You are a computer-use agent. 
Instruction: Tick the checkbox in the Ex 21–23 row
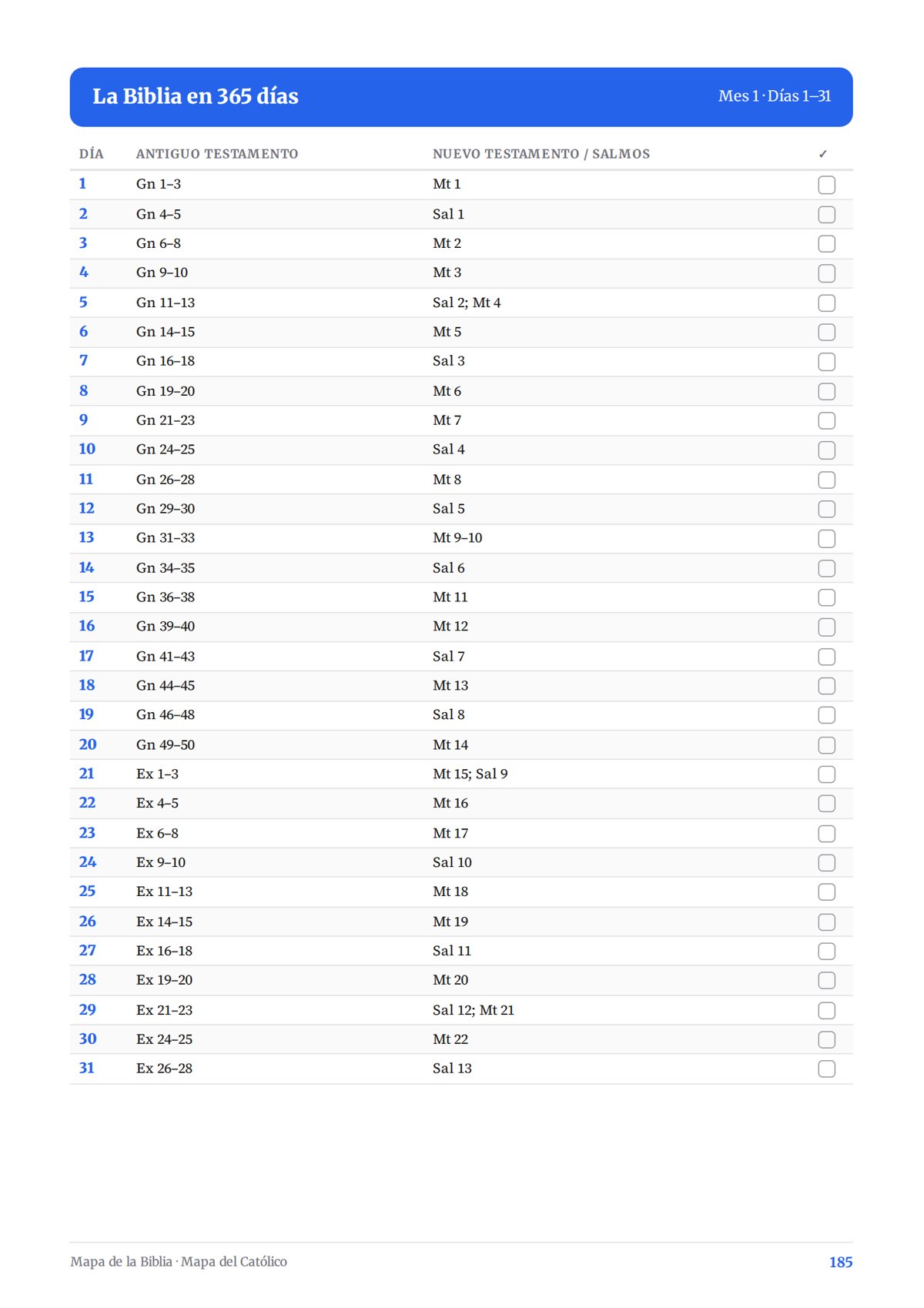[826, 1012]
